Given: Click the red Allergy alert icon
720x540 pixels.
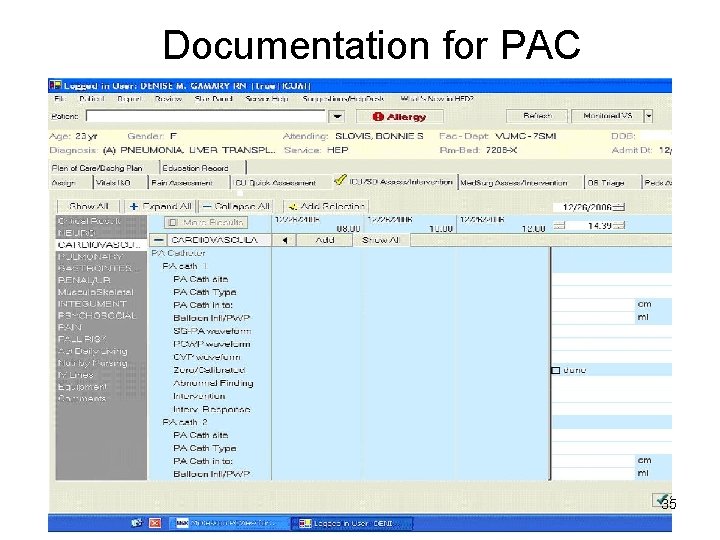Looking at the screenshot, I should (378, 117).
